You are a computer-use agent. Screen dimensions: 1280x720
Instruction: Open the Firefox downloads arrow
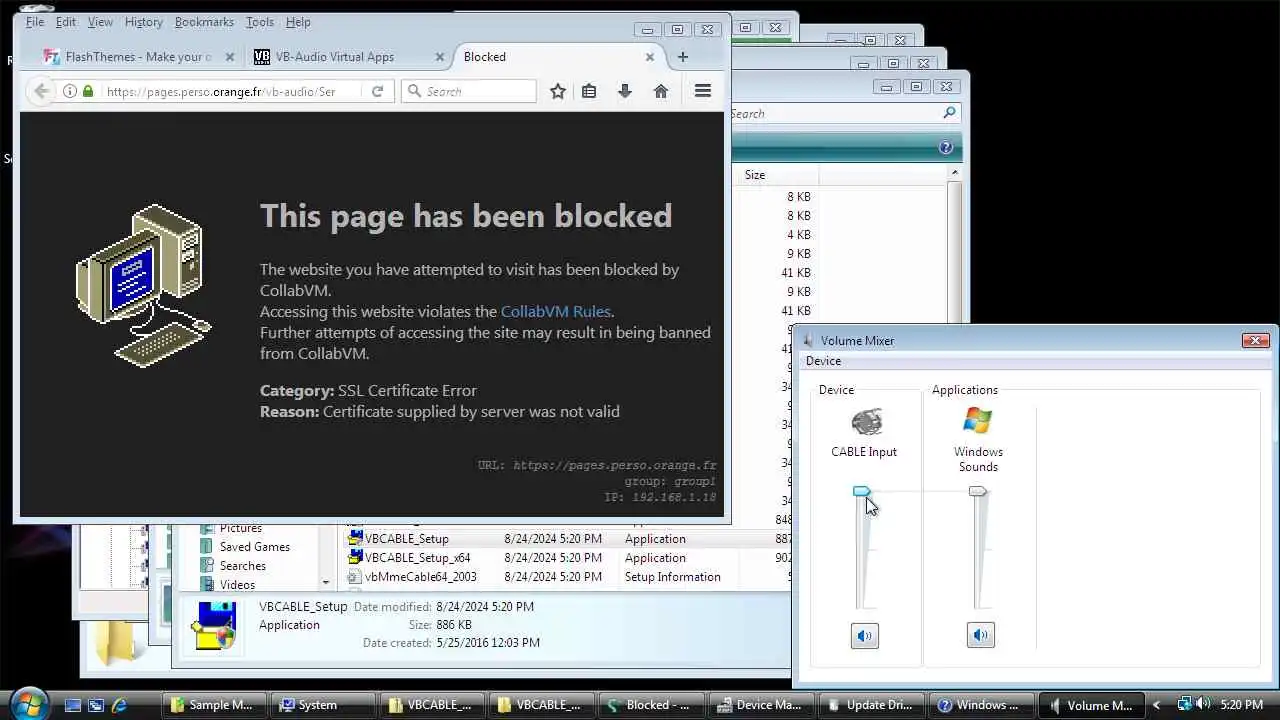tap(625, 91)
